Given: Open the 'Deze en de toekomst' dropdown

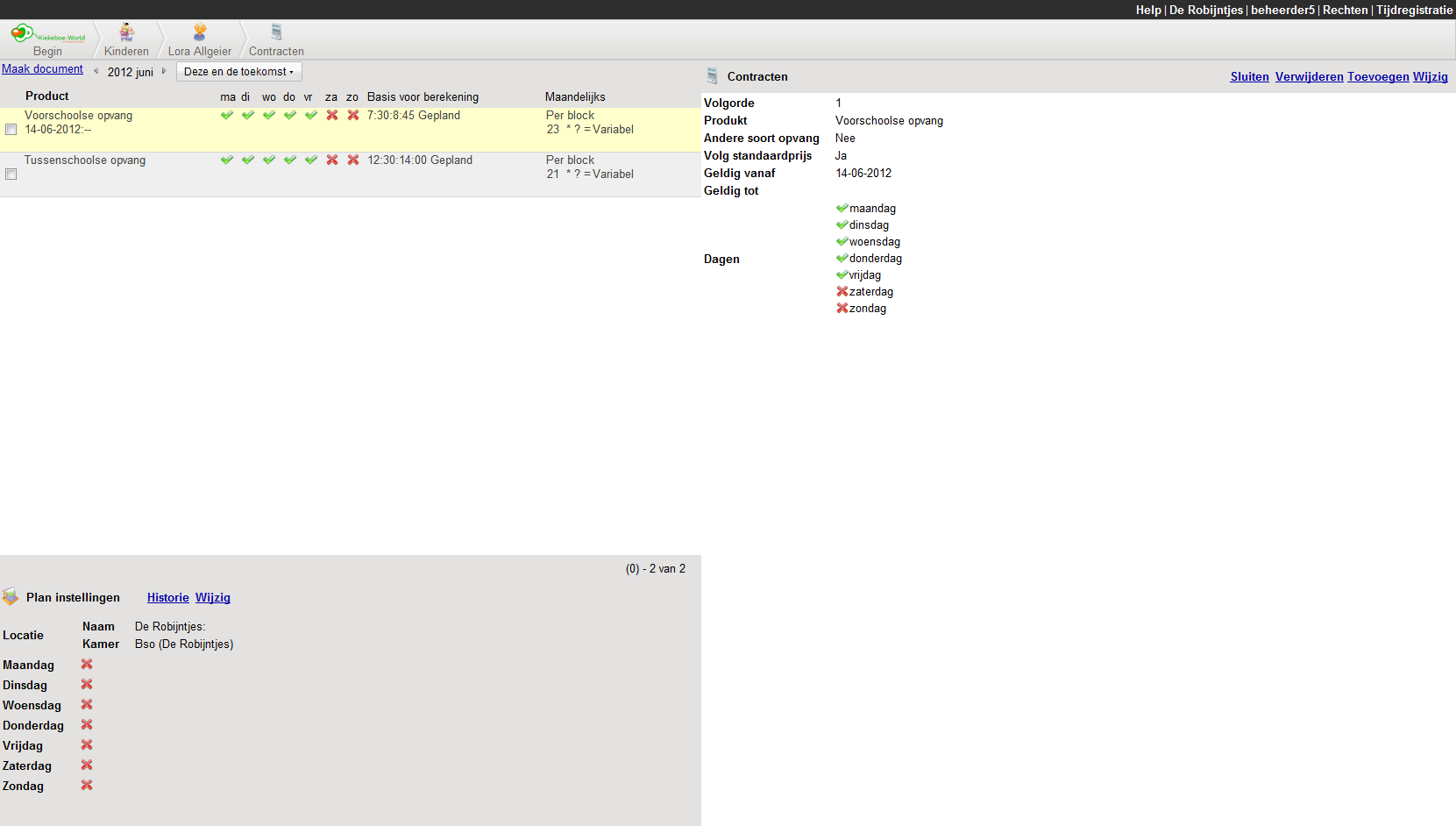Looking at the screenshot, I should [x=238, y=72].
